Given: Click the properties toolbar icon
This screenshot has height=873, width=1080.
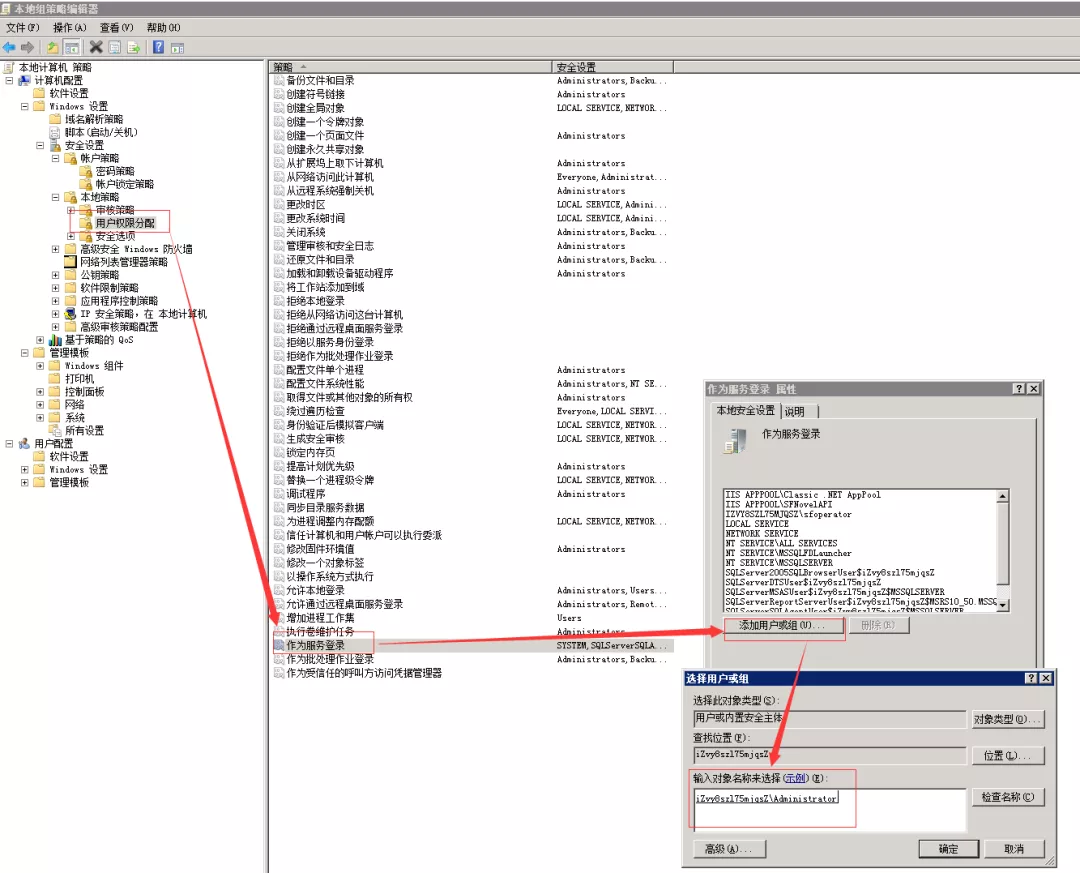Looking at the screenshot, I should [114, 47].
